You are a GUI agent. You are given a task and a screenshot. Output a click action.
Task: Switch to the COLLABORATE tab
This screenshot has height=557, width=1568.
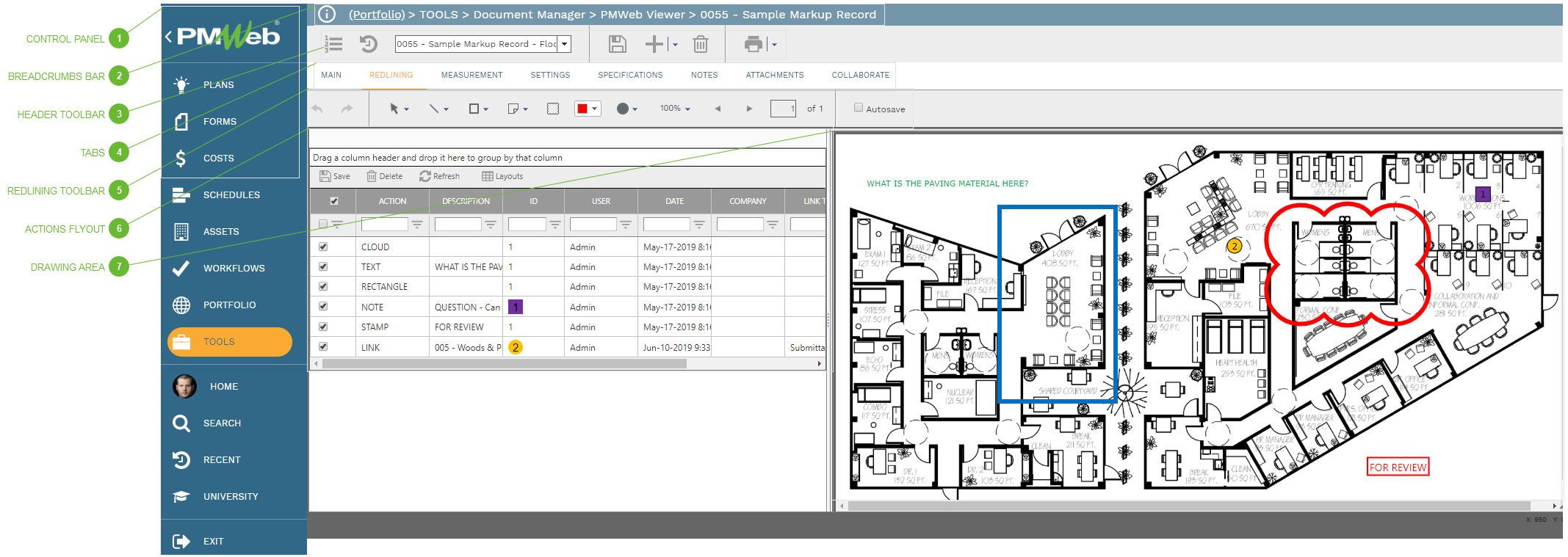861,75
